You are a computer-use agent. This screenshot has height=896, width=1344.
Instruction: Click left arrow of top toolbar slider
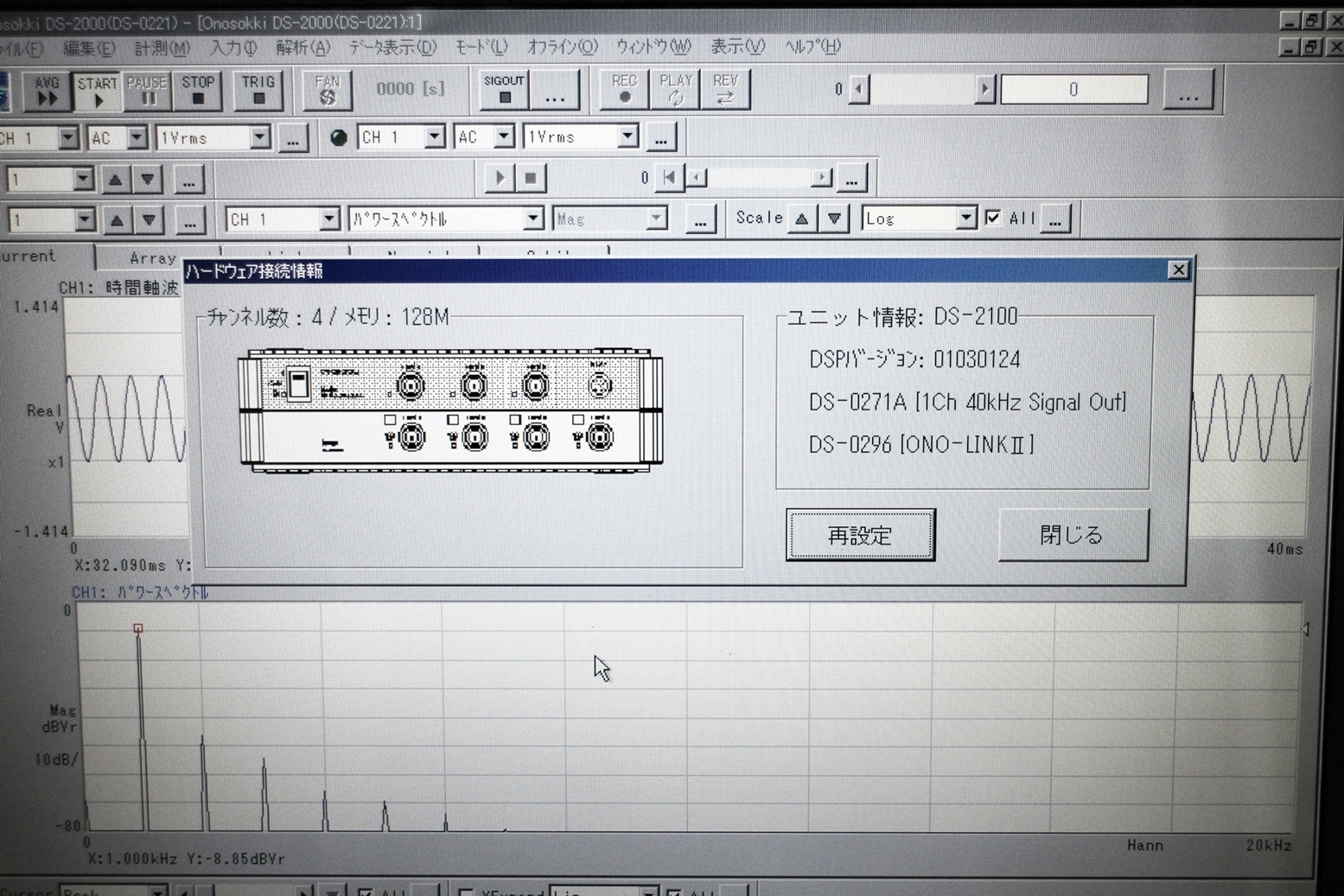pos(858,89)
